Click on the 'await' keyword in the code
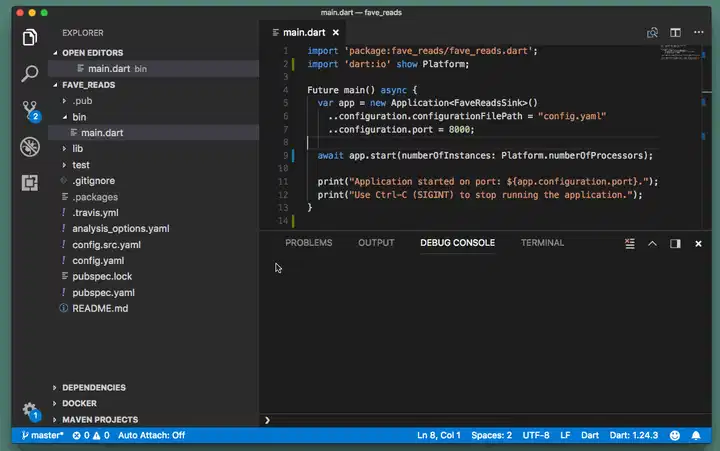This screenshot has height=451, width=720. pyautogui.click(x=330, y=155)
